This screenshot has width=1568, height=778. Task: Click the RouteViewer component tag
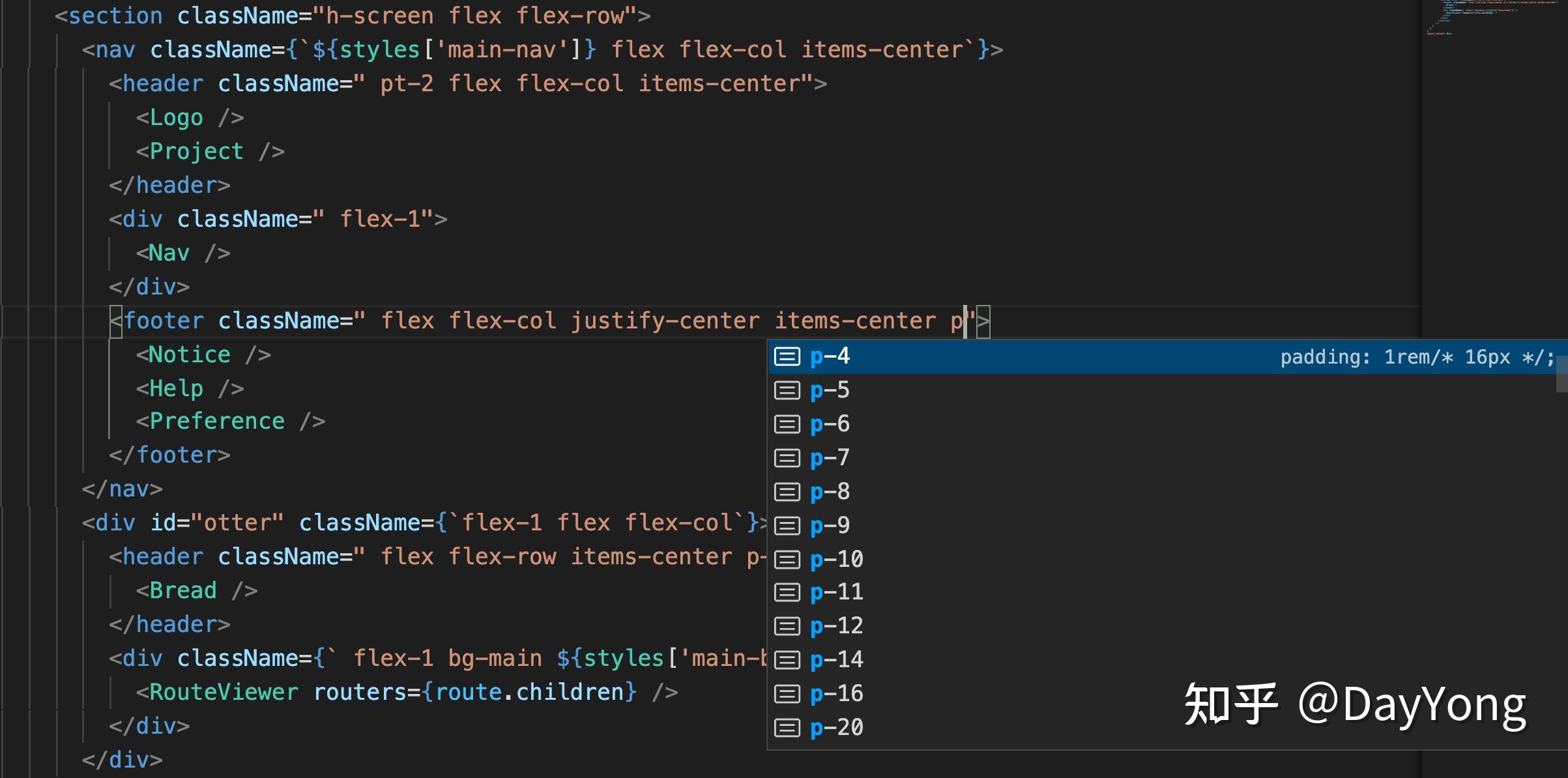(224, 692)
